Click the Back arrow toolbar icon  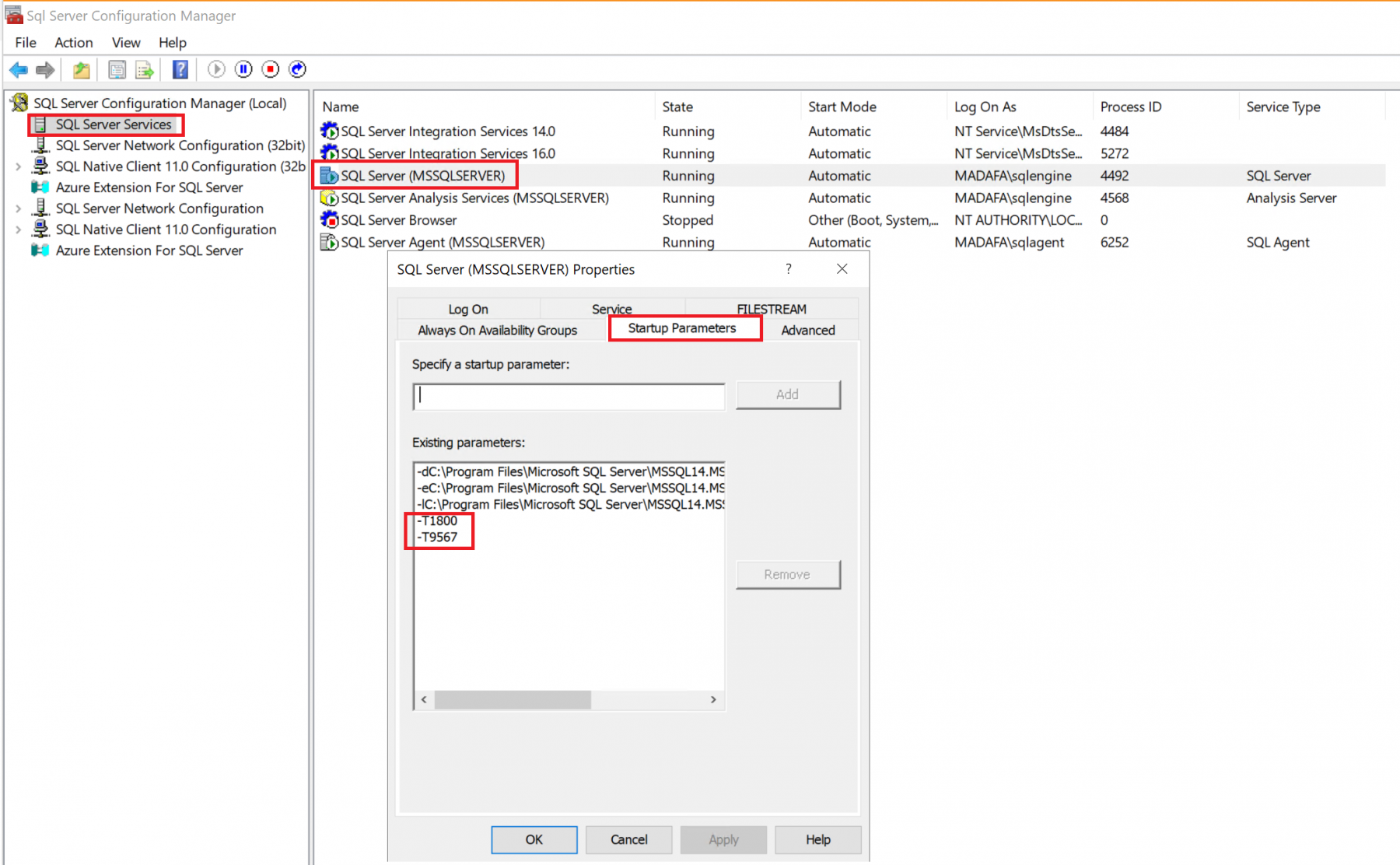click(19, 70)
